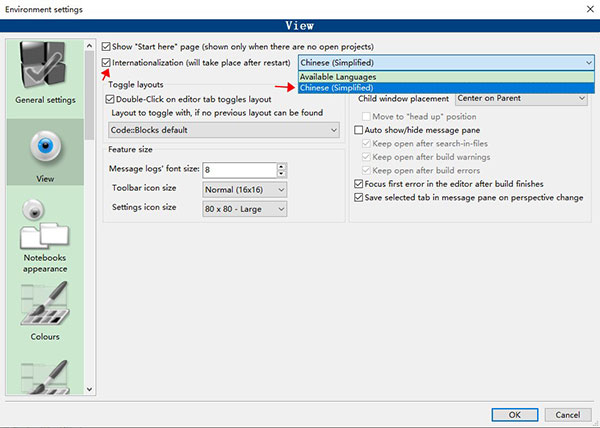Open the partially visible paintbrush category below Colours
600x428 pixels.
44,377
